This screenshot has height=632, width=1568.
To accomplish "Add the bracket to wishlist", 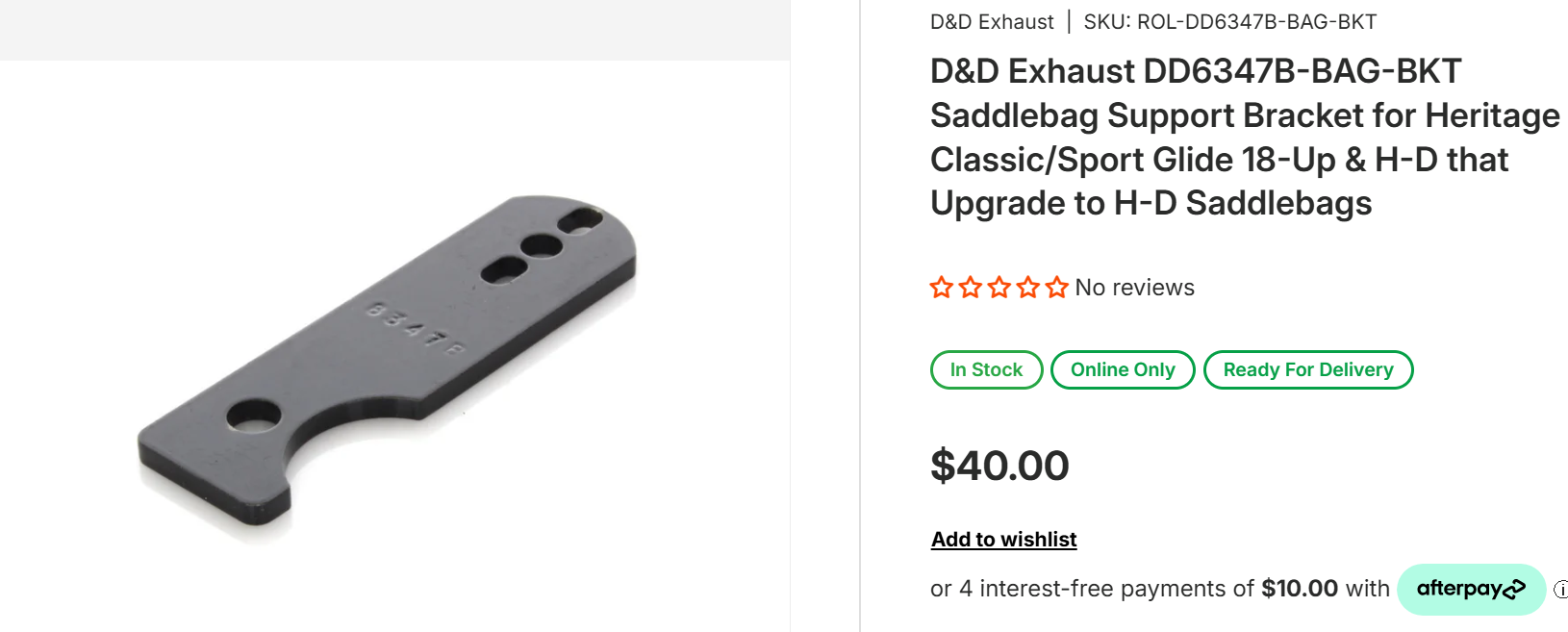I will tap(1003, 540).
